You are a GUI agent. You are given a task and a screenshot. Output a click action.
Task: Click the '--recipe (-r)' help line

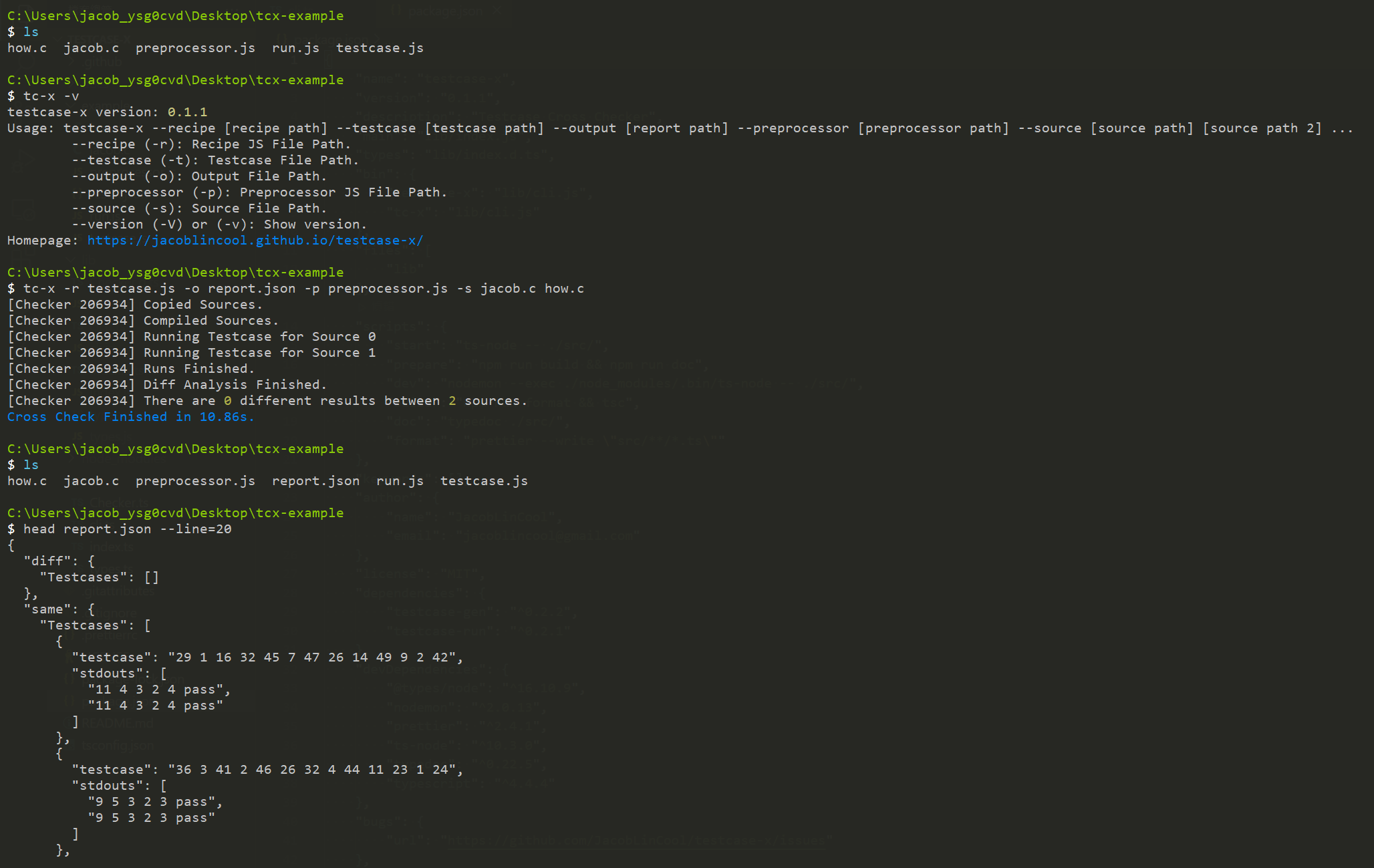211,144
